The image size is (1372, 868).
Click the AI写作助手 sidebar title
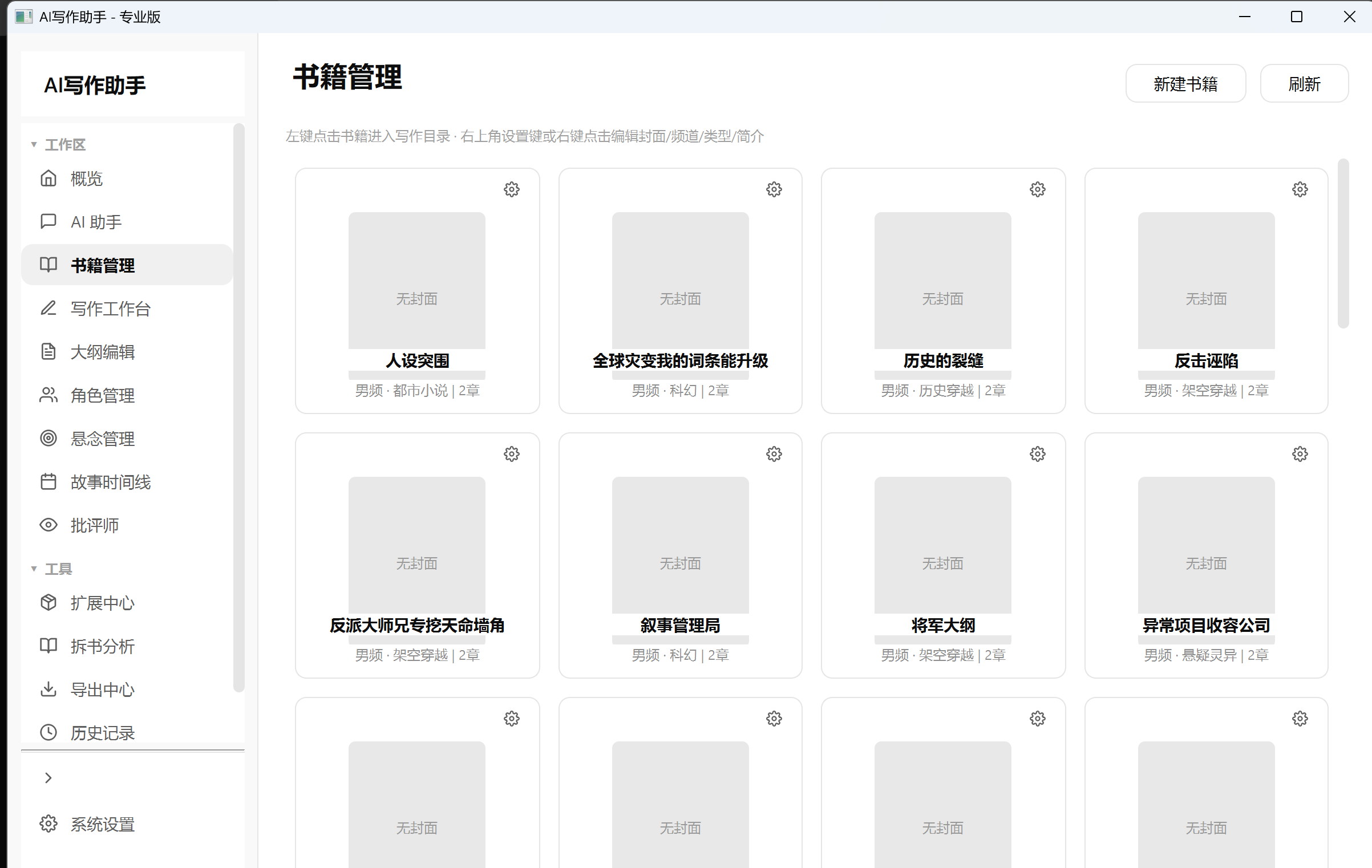point(95,86)
